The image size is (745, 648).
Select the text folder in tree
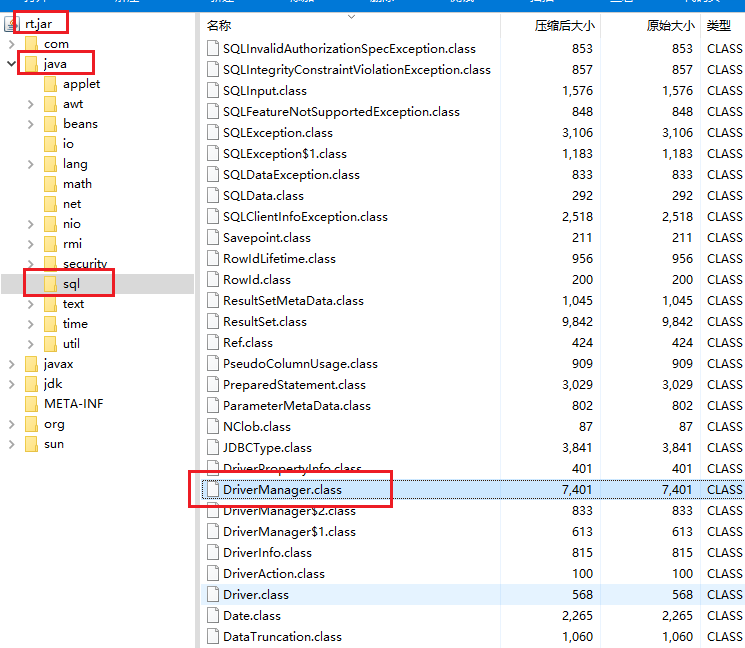tap(73, 304)
